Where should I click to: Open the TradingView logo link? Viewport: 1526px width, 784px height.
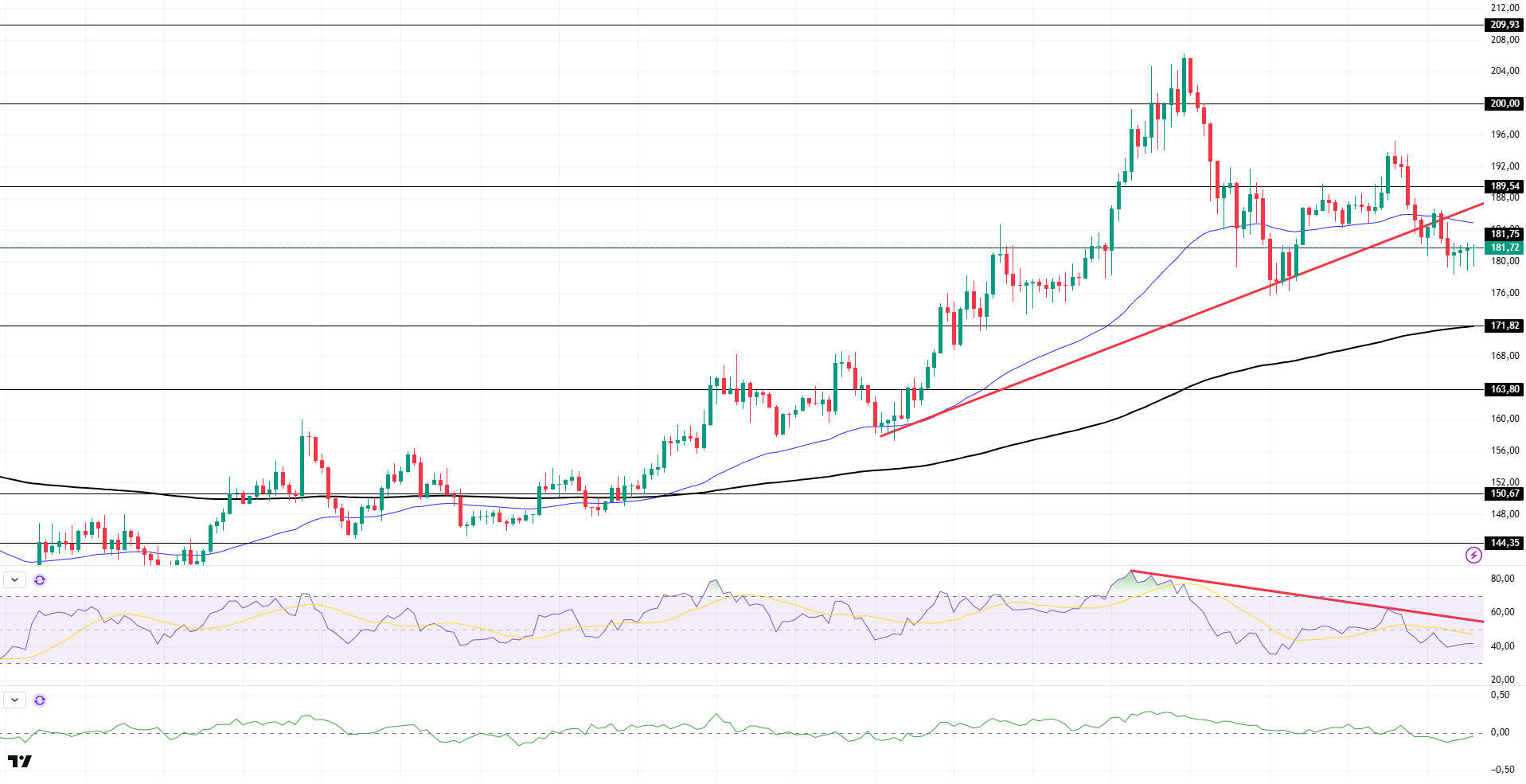(20, 761)
